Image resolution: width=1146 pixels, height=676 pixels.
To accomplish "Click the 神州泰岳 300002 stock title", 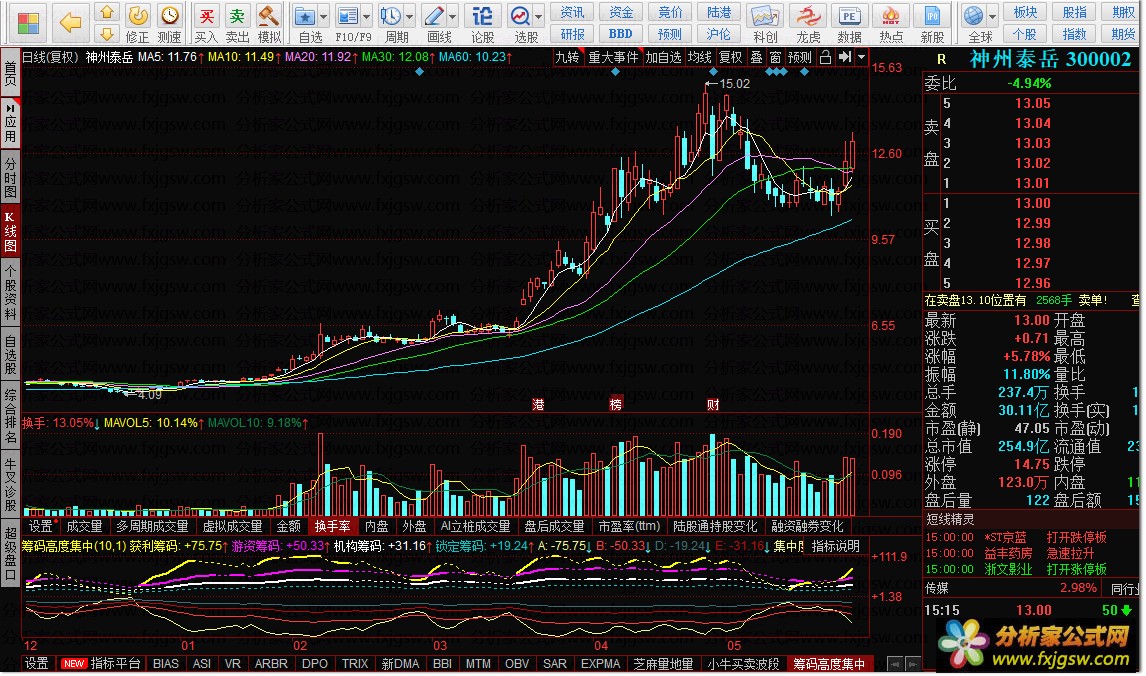I will [1050, 59].
